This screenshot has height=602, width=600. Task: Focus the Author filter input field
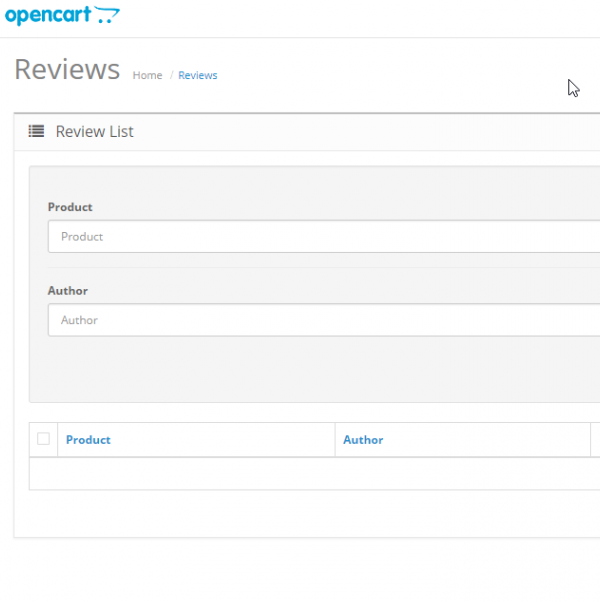320,320
